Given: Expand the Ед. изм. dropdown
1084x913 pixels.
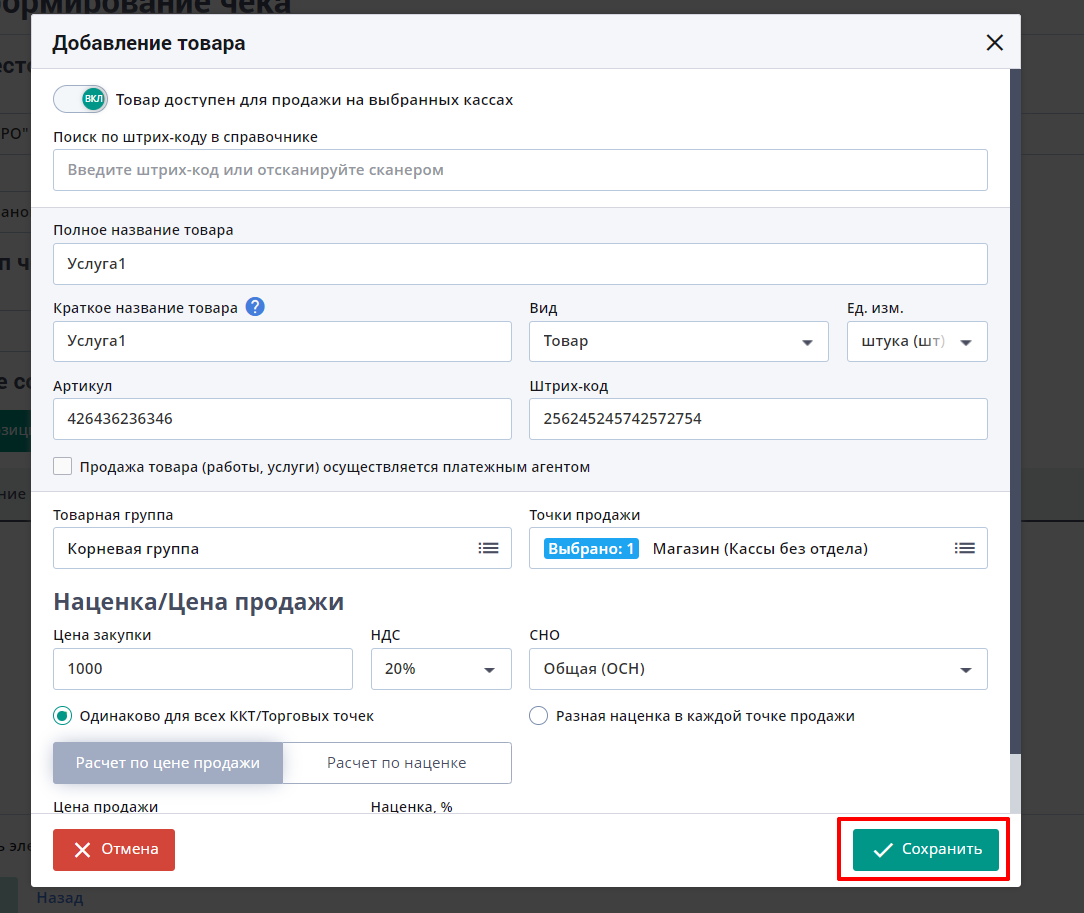Looking at the screenshot, I should click(x=917, y=341).
